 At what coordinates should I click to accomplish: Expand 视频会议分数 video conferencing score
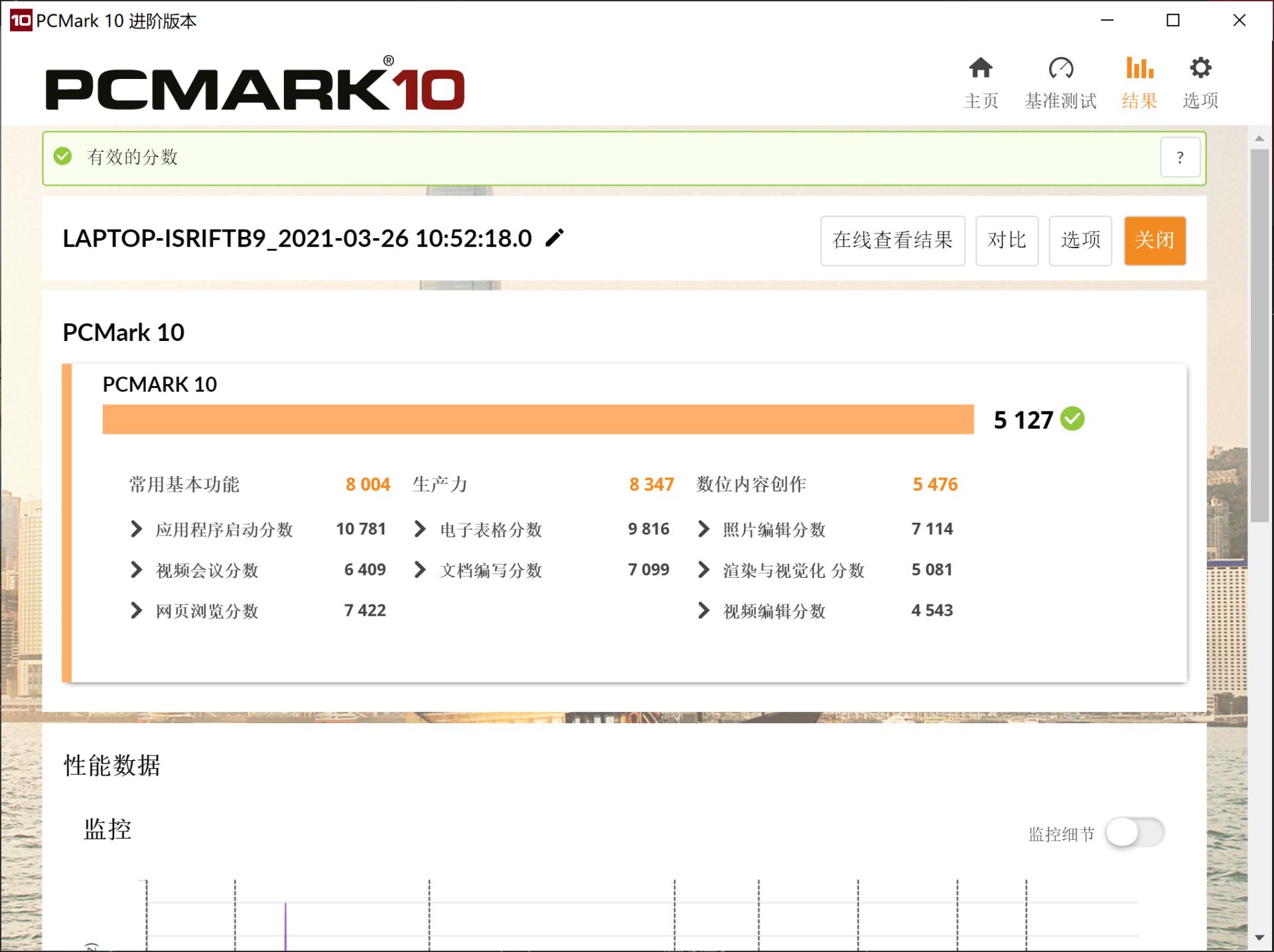pyautogui.click(x=136, y=570)
